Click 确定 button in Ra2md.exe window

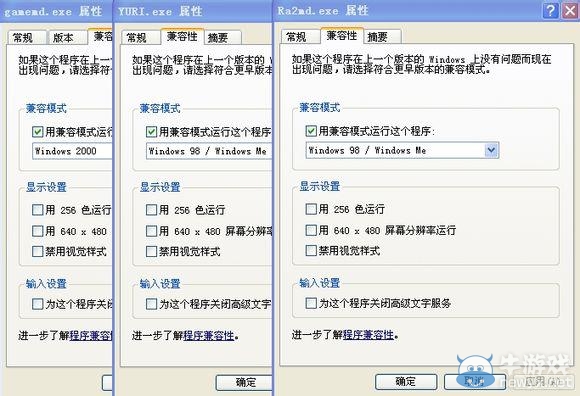point(406,381)
